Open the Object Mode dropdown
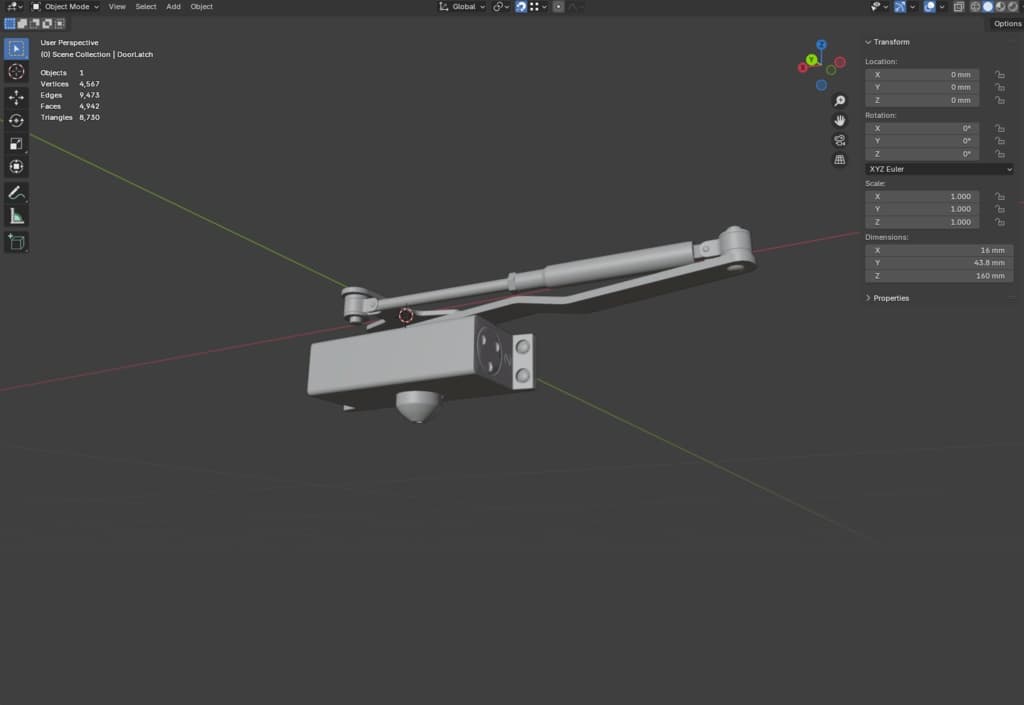Viewport: 1024px width, 705px height. 66,7
